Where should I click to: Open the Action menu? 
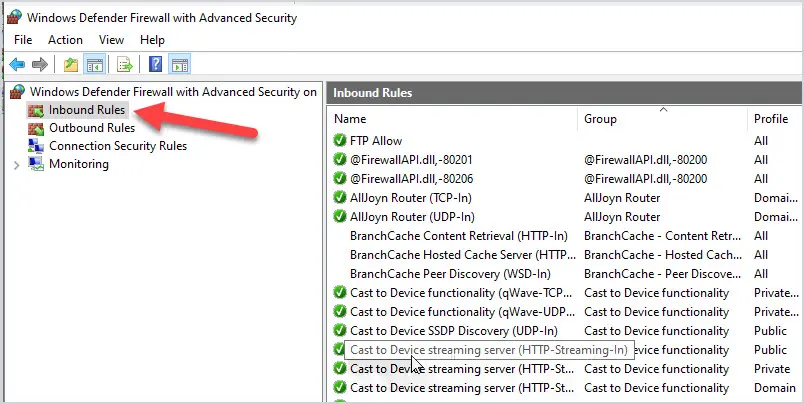click(x=65, y=40)
